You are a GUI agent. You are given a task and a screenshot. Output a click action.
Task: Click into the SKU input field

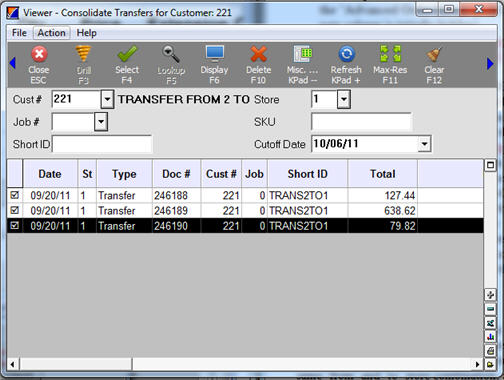pos(362,122)
